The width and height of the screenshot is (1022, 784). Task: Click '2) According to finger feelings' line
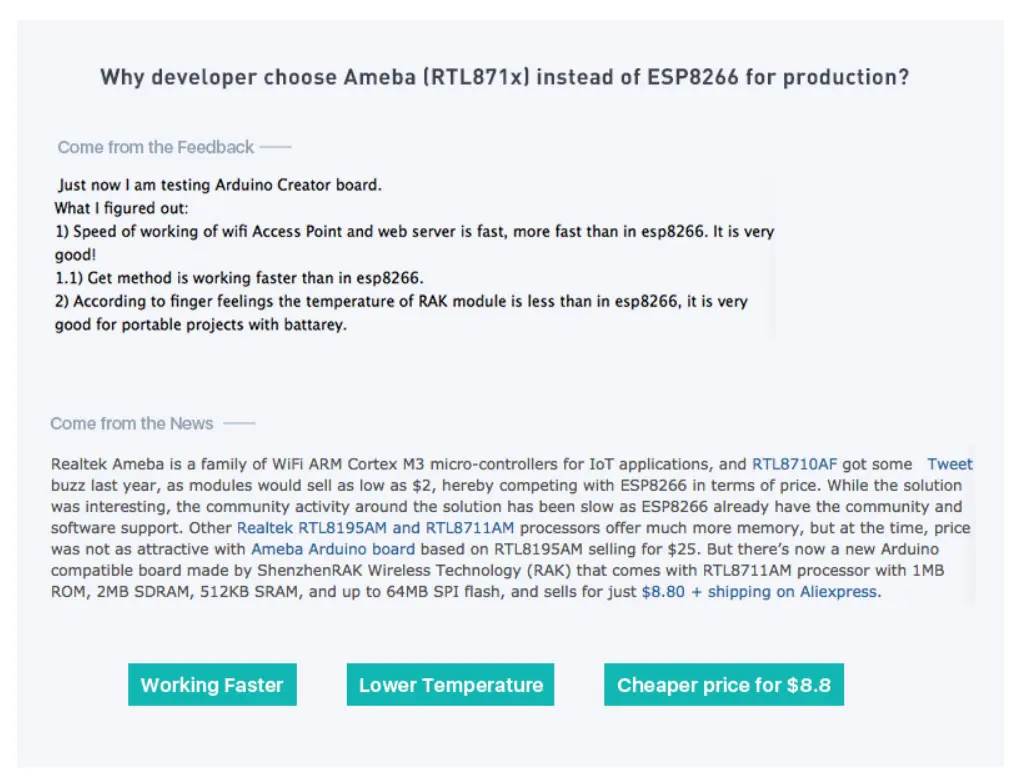click(401, 302)
